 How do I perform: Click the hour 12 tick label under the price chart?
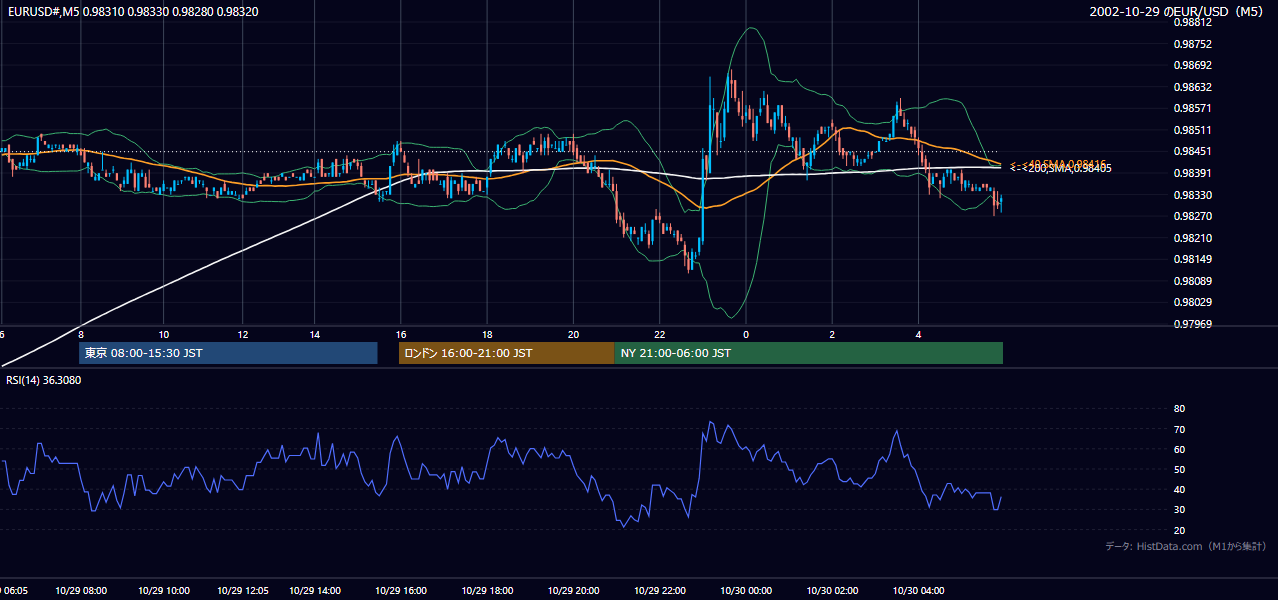[x=241, y=334]
